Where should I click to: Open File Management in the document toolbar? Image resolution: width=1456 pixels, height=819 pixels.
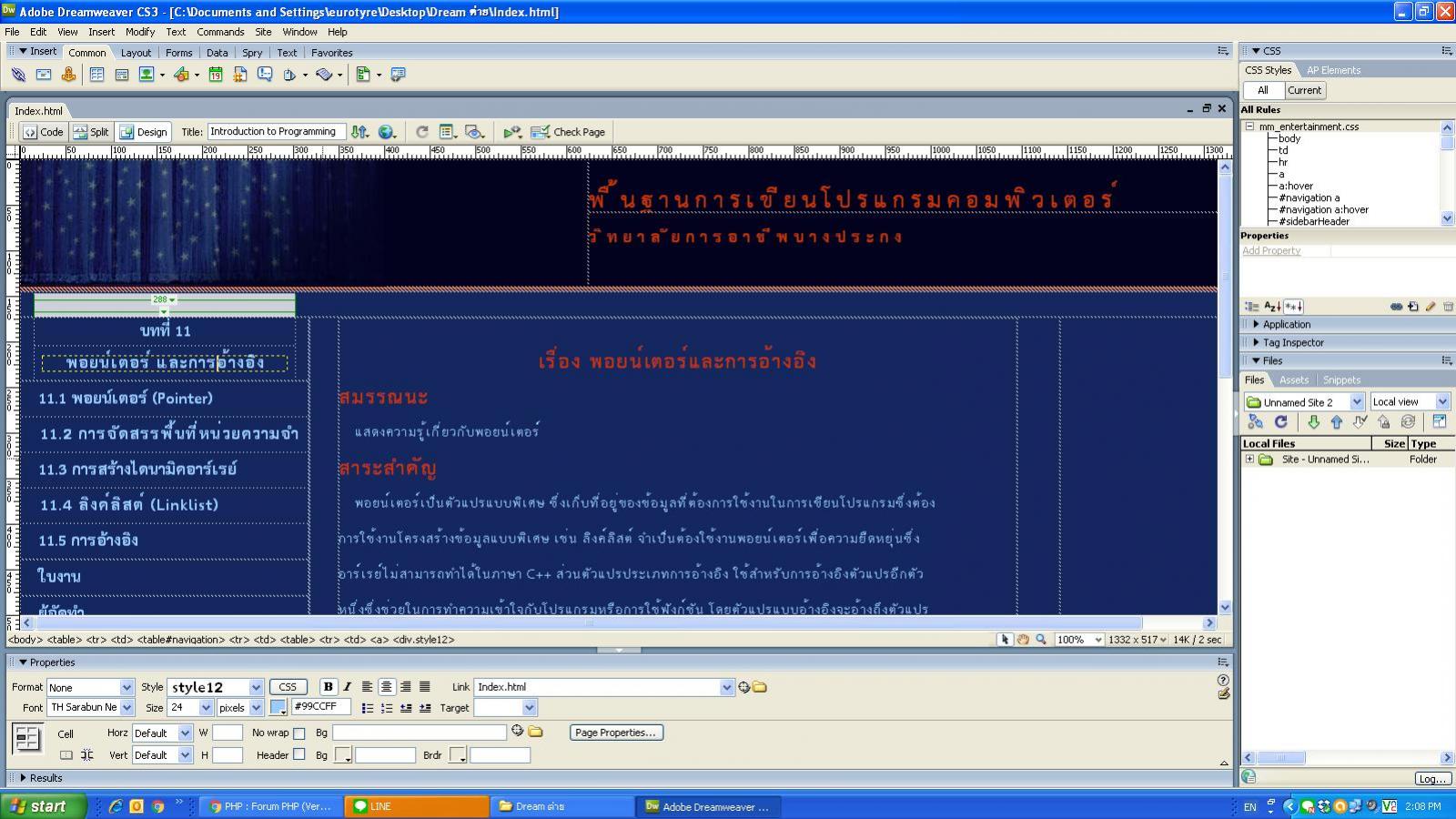click(x=359, y=132)
